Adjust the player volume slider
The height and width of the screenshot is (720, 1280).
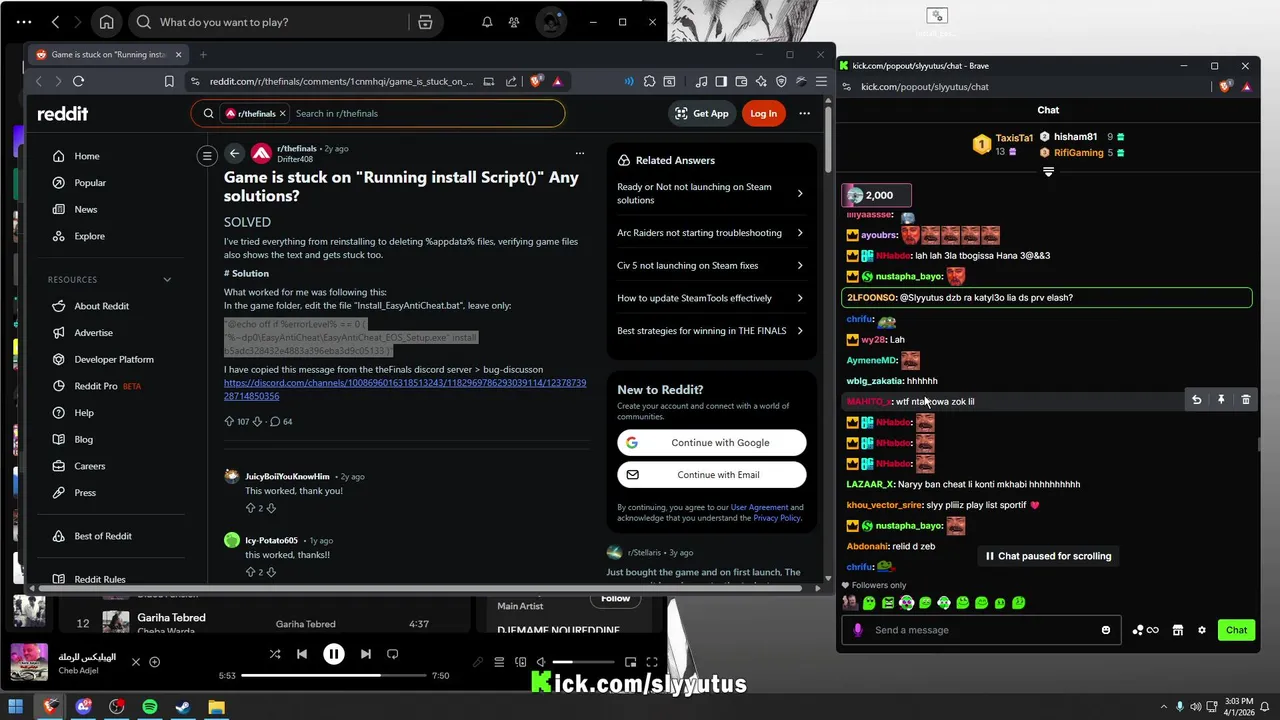[584, 662]
